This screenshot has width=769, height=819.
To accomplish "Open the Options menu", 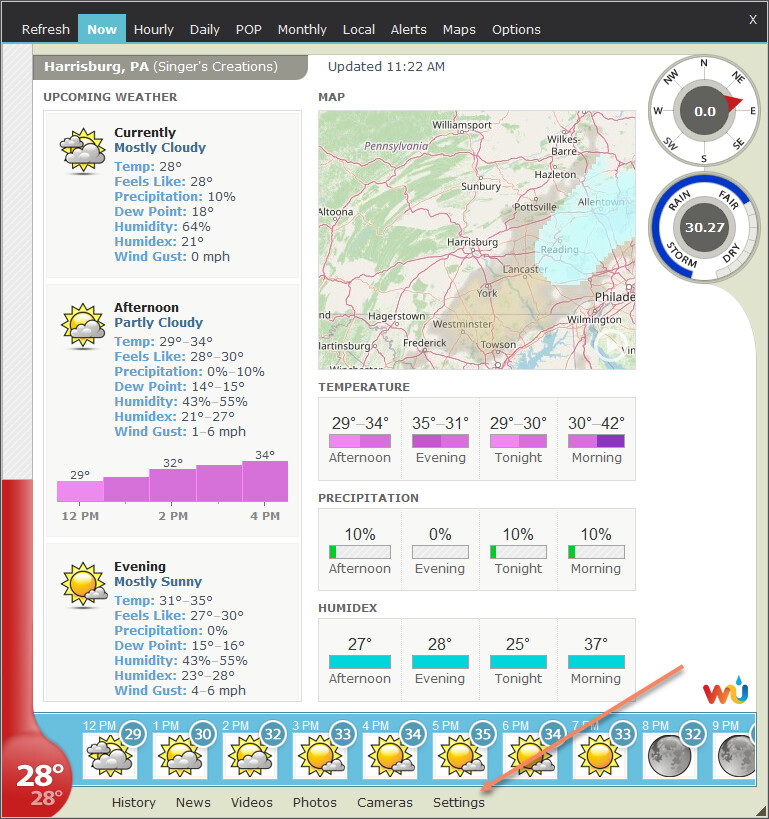I will point(516,30).
